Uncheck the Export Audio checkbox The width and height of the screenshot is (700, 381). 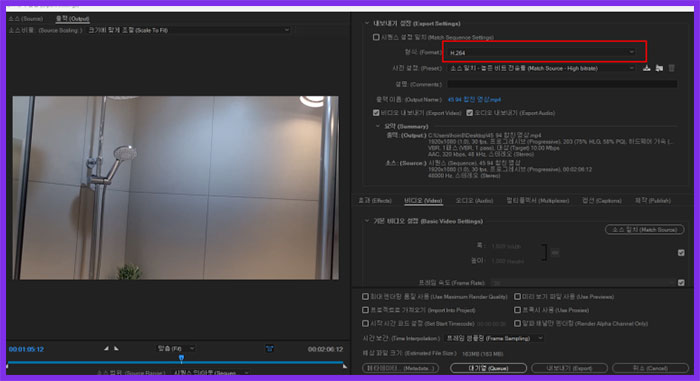coord(470,113)
